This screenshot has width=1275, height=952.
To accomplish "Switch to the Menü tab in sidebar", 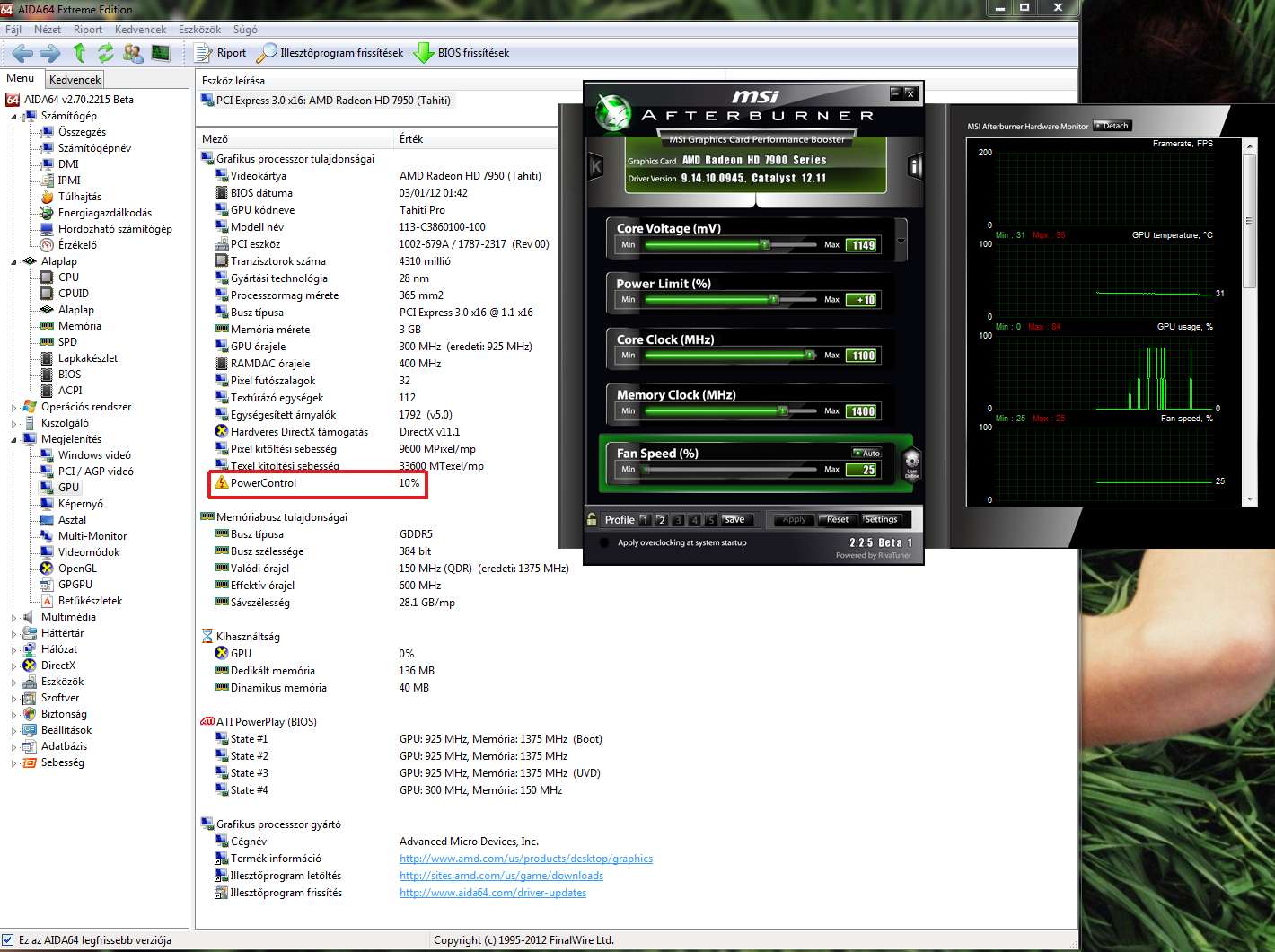I will point(20,78).
